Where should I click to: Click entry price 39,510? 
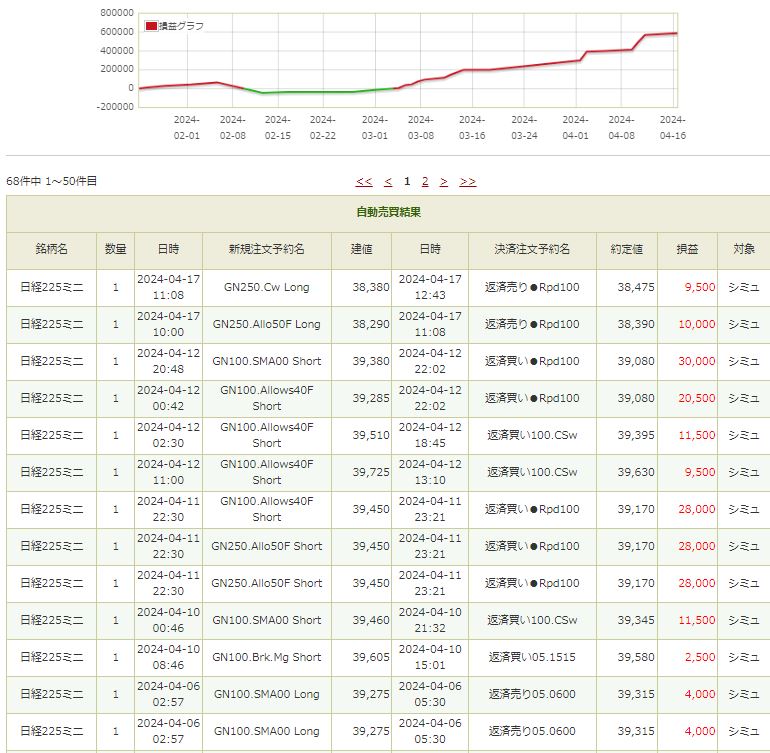pyautogui.click(x=371, y=435)
